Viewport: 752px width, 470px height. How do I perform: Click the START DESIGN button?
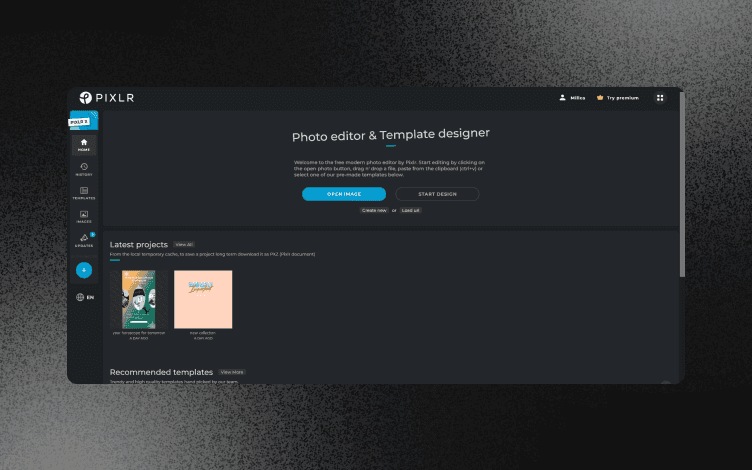click(437, 194)
